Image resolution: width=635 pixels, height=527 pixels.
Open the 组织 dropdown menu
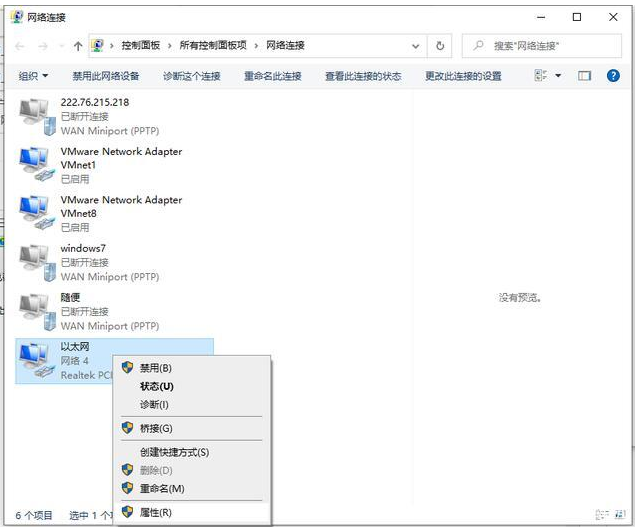33,76
